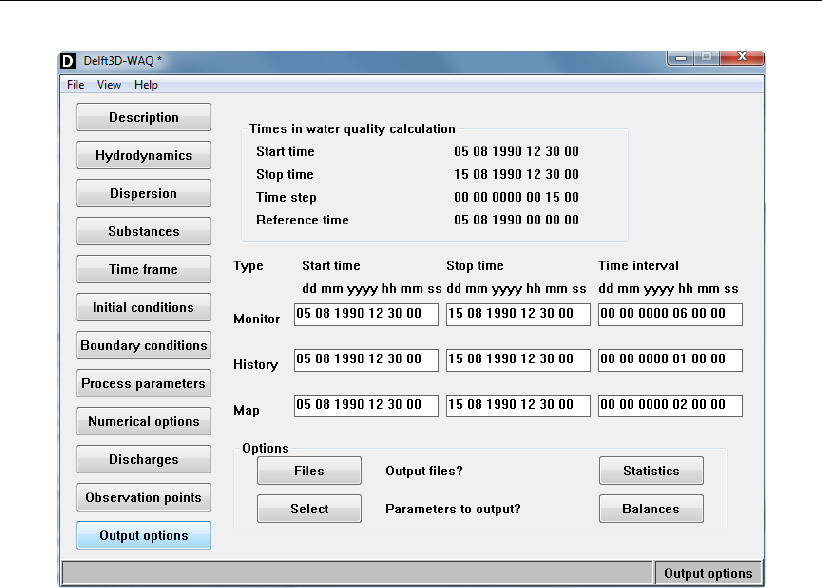Click the 'Time step' label
The image size is (822, 588).
pyautogui.click(x=286, y=198)
